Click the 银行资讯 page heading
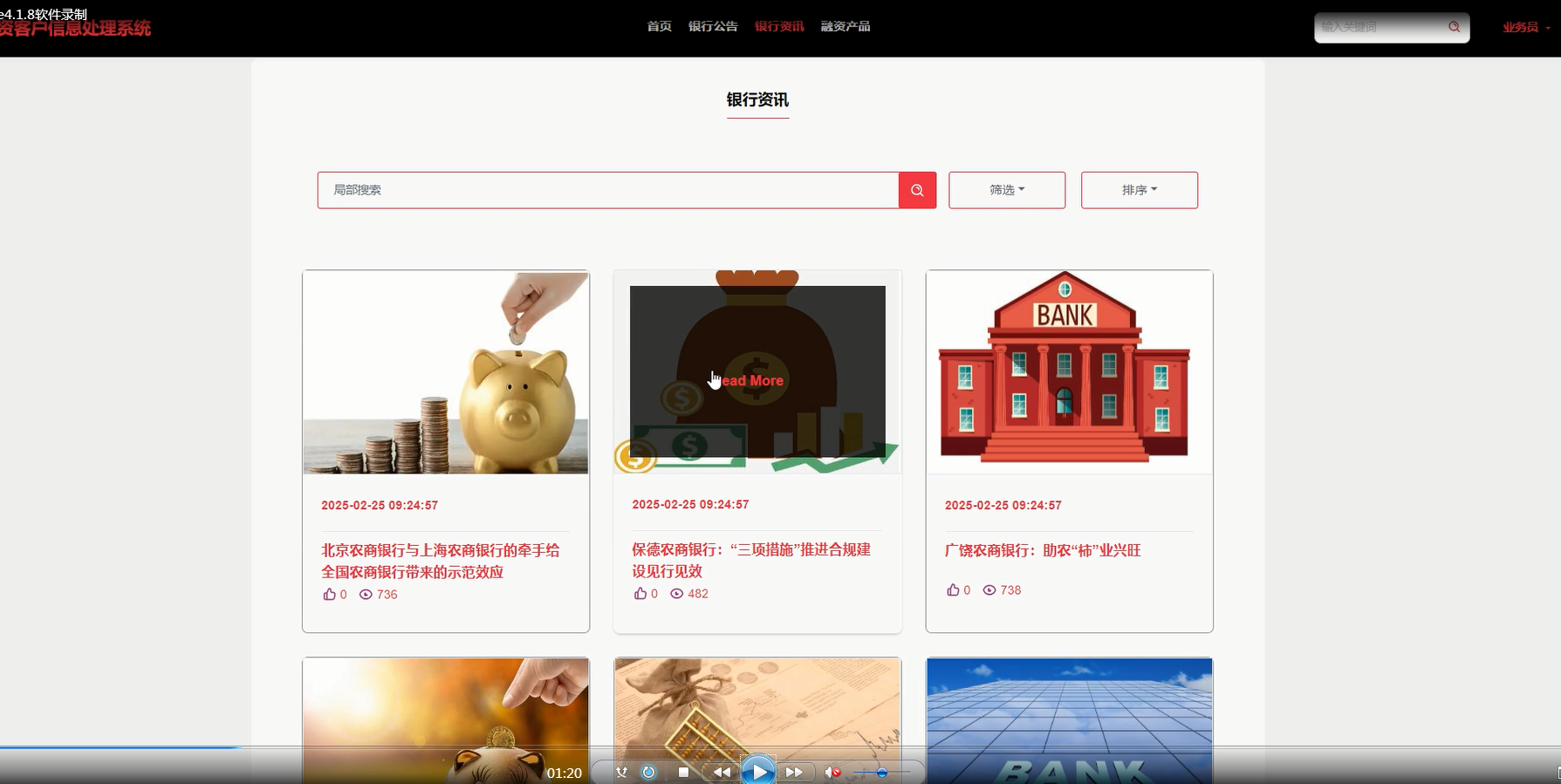The image size is (1561, 784). 757,99
